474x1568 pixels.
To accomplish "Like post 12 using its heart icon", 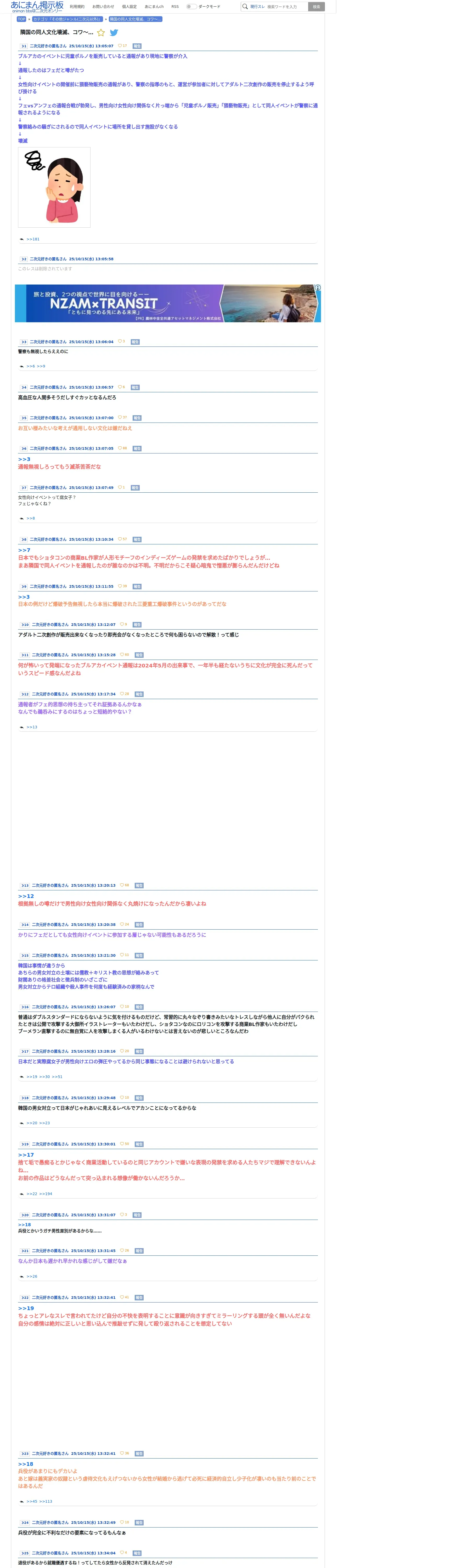I will 122,694.
